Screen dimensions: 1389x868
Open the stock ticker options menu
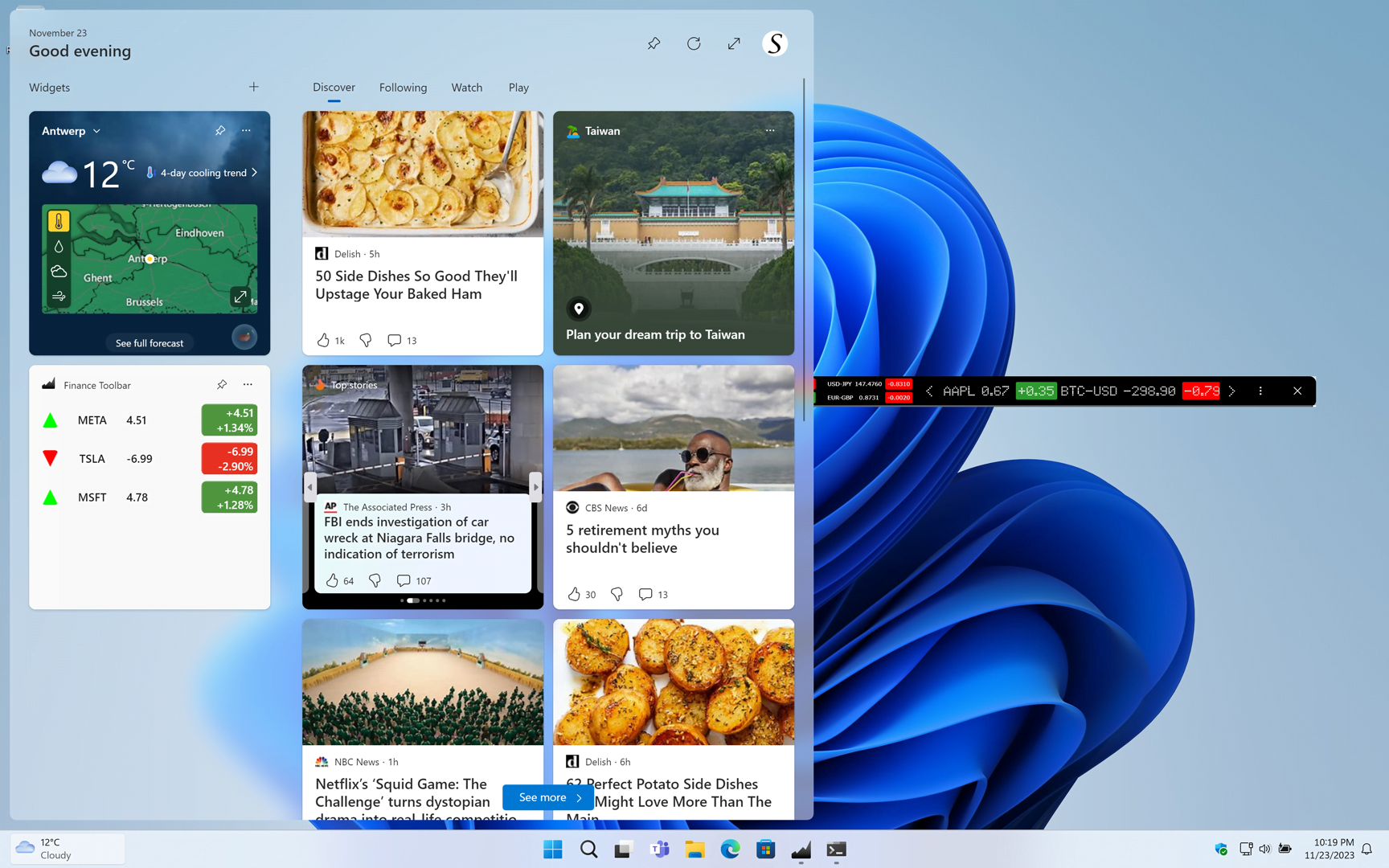coord(1260,391)
